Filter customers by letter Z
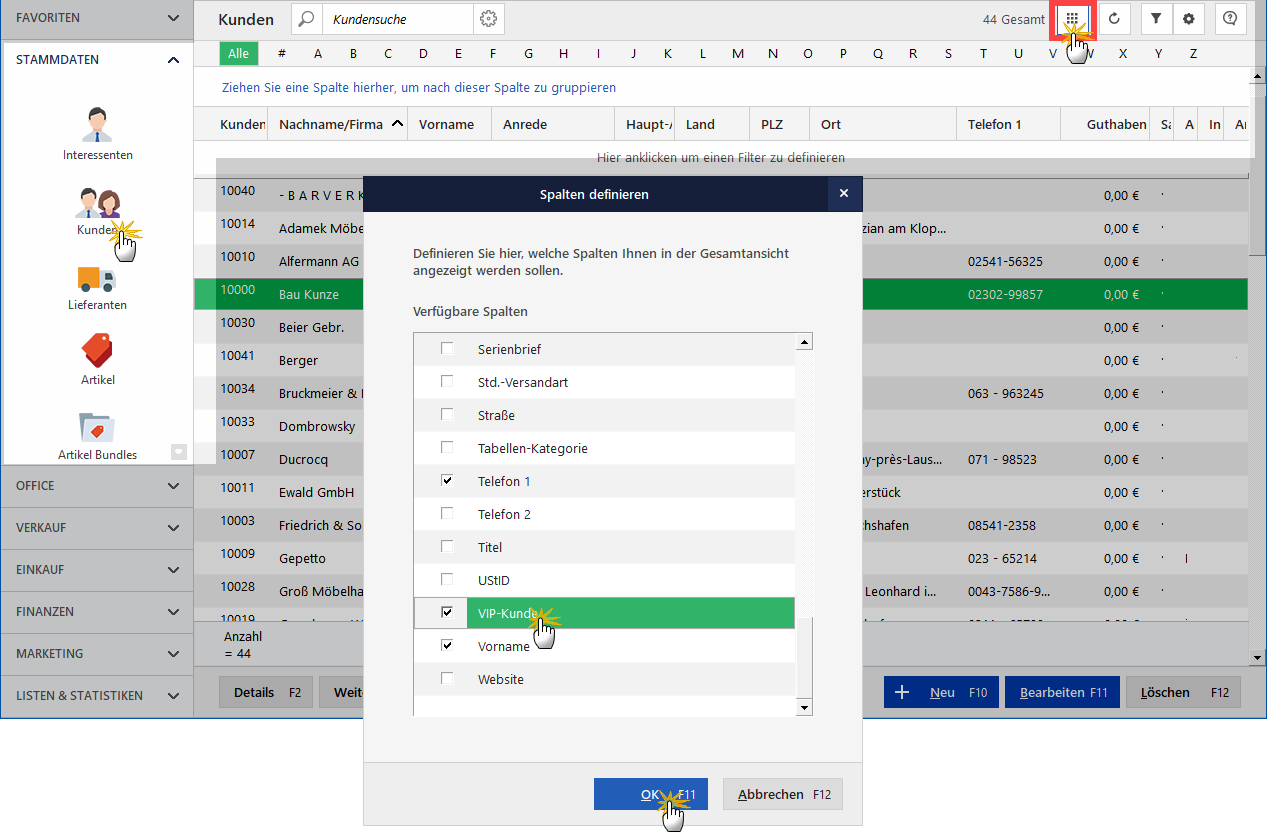The height and width of the screenshot is (834, 1267). pyautogui.click(x=1193, y=54)
